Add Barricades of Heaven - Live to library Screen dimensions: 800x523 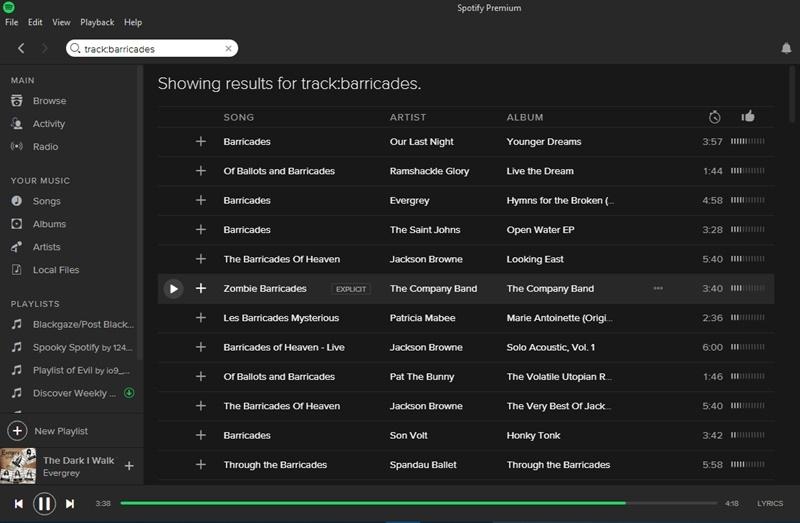click(201, 347)
